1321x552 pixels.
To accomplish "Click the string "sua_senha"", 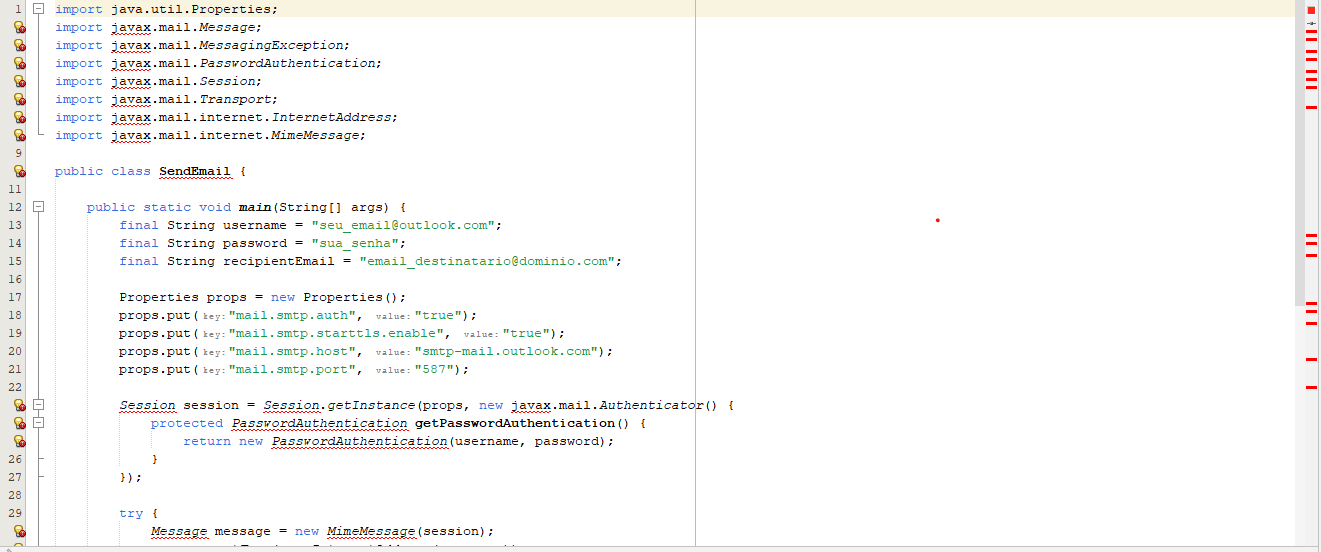I will (x=355, y=243).
